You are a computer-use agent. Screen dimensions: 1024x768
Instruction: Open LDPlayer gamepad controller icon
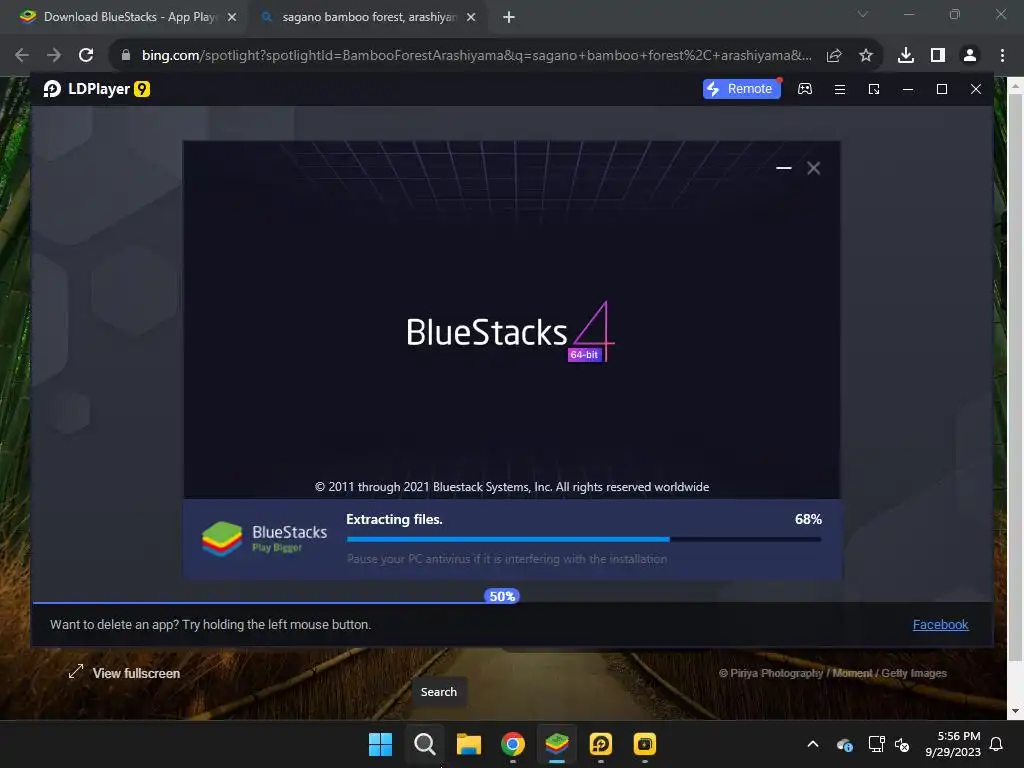pos(805,89)
